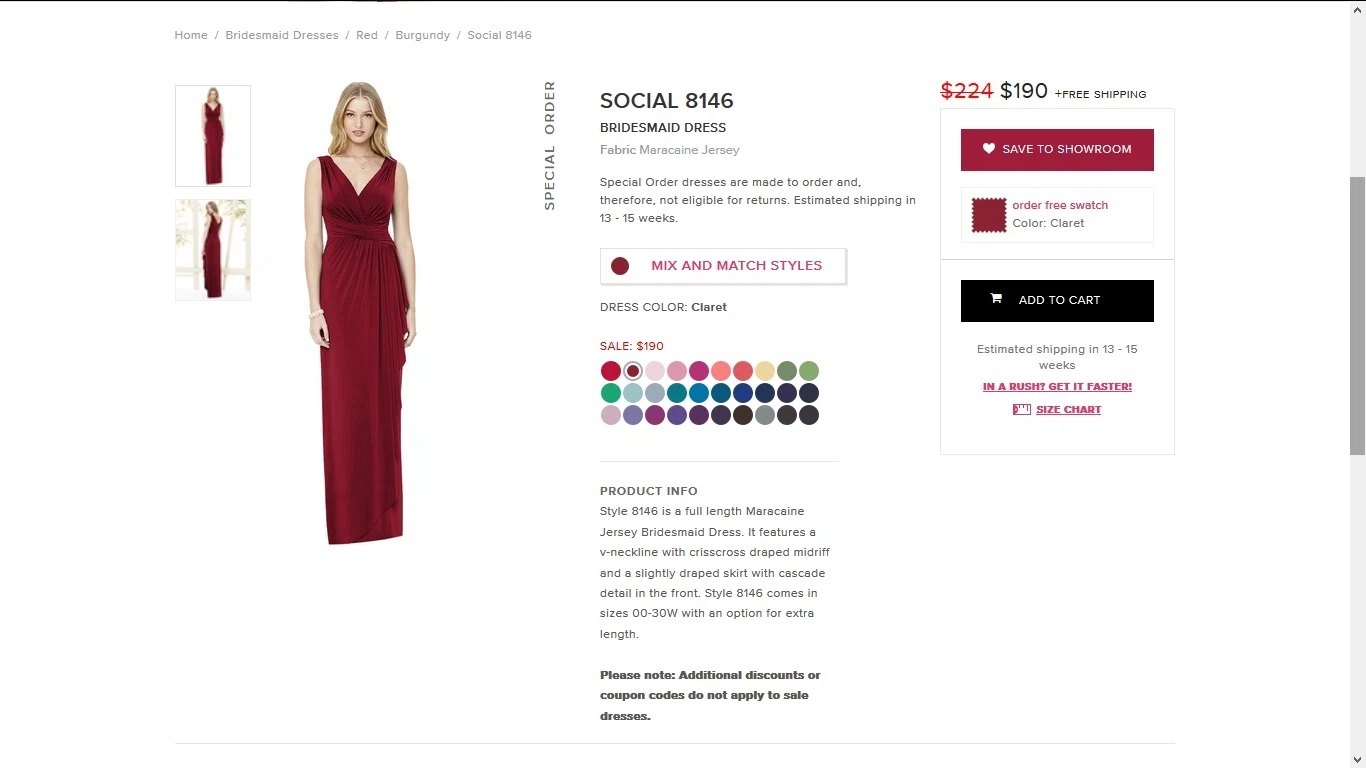Choose the emerald green dress color swatch
This screenshot has height=768, width=1366.
611,393
